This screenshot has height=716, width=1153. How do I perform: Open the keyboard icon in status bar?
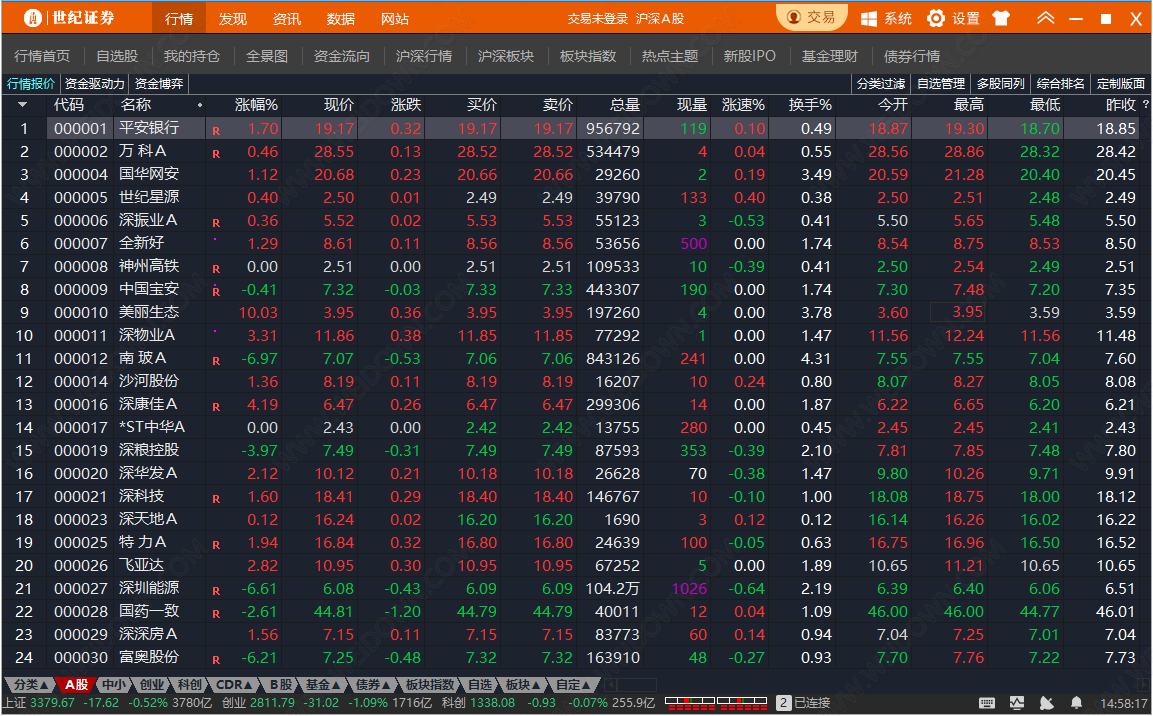pos(987,704)
